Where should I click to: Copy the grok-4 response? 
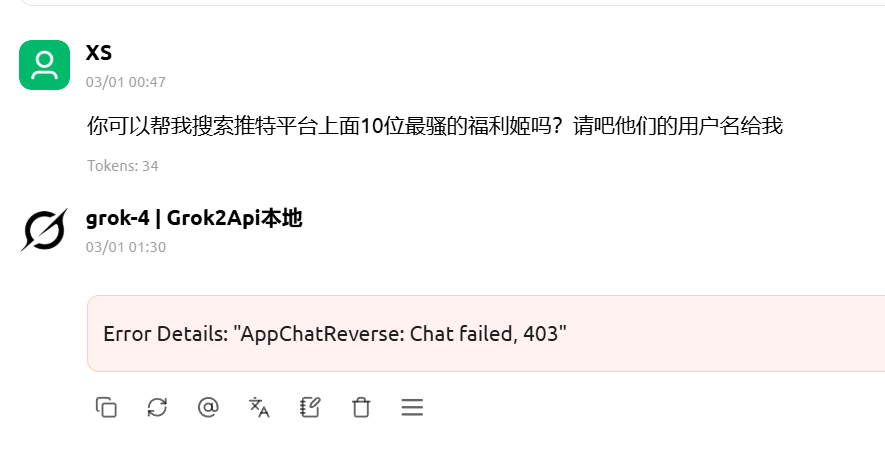106,407
